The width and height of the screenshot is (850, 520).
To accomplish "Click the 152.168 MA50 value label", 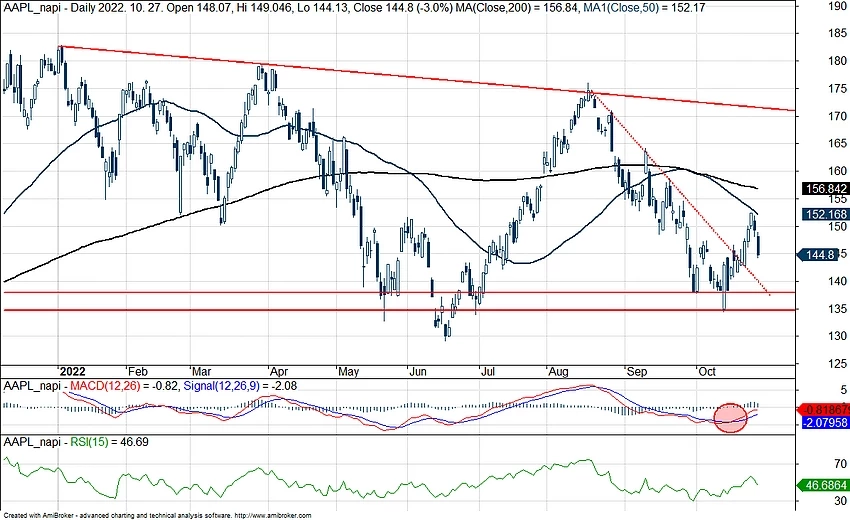I will 826,214.
